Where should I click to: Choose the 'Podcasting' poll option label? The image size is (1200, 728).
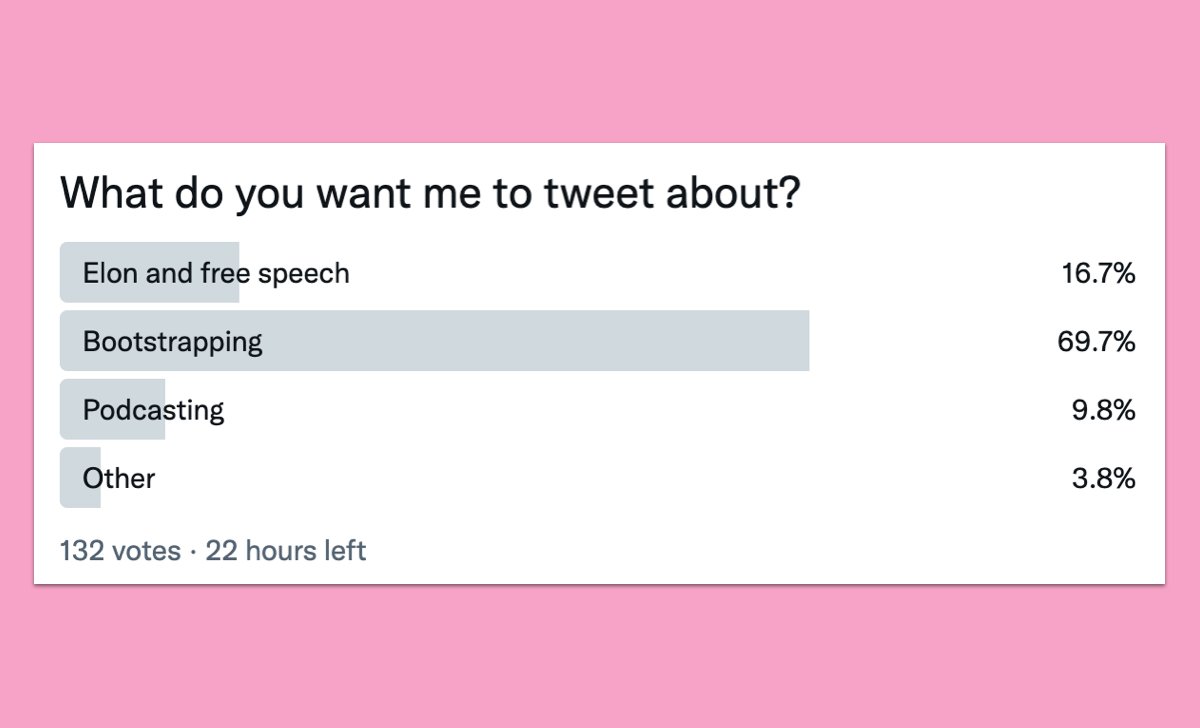[153, 410]
